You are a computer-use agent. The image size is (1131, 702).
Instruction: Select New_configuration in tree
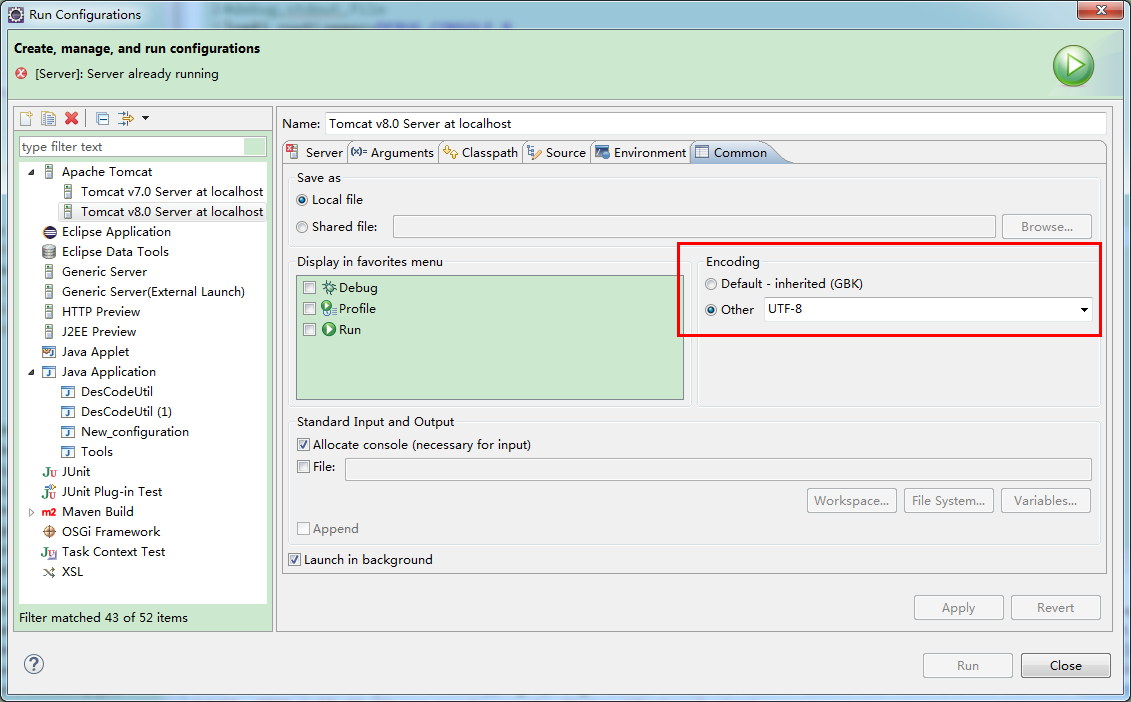pos(135,432)
